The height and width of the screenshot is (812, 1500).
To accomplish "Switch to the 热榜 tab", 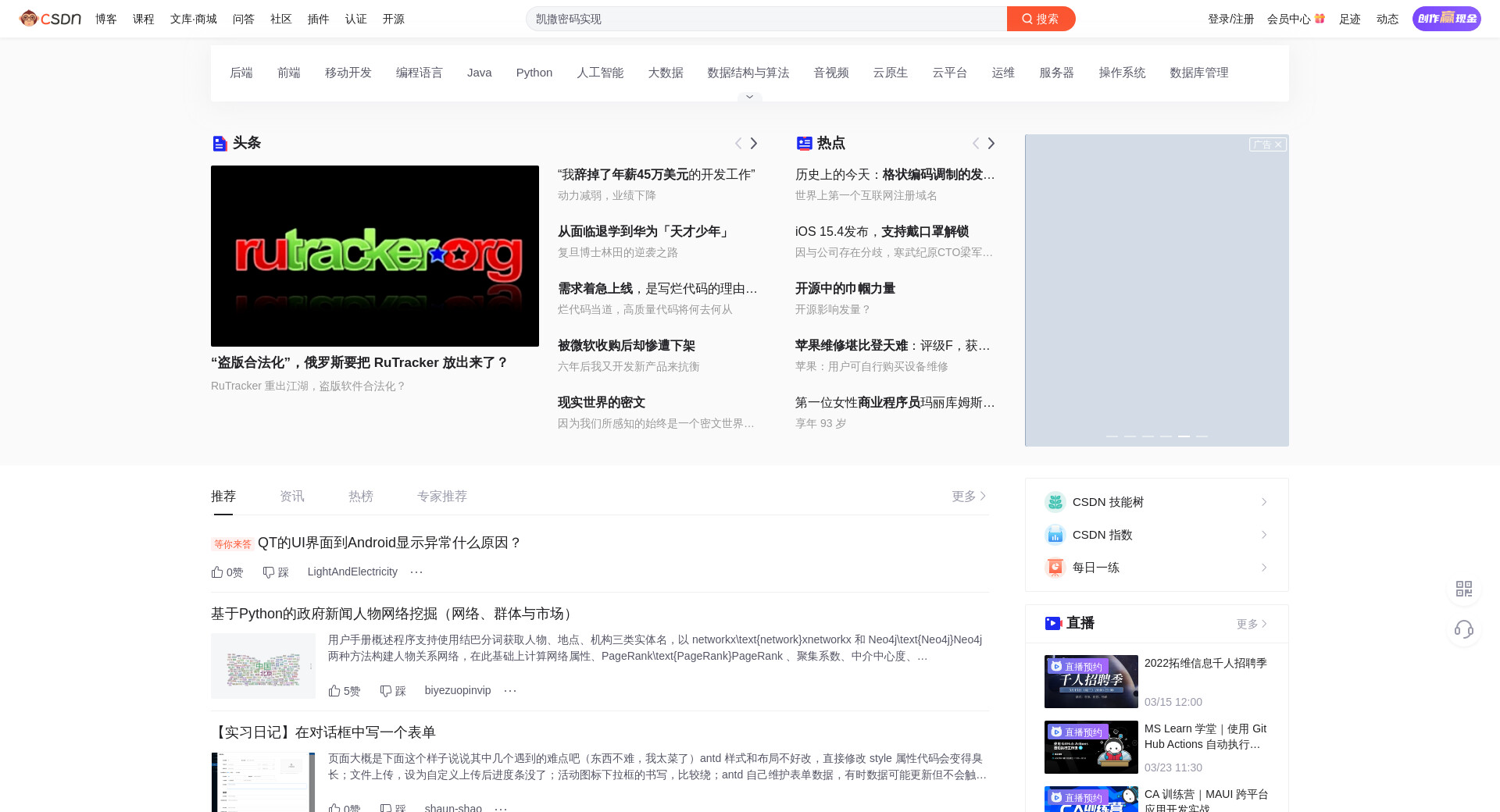I will (360, 497).
